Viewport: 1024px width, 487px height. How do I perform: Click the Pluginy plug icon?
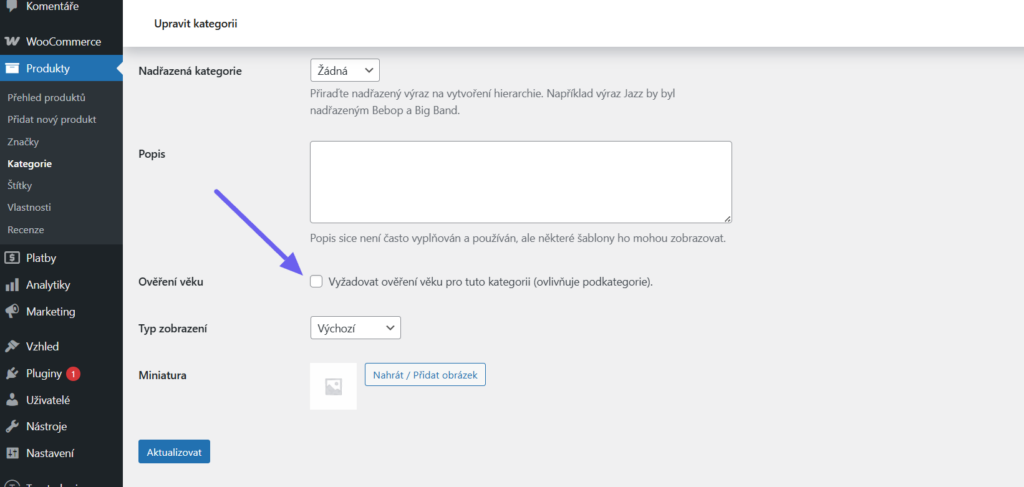(x=12, y=374)
